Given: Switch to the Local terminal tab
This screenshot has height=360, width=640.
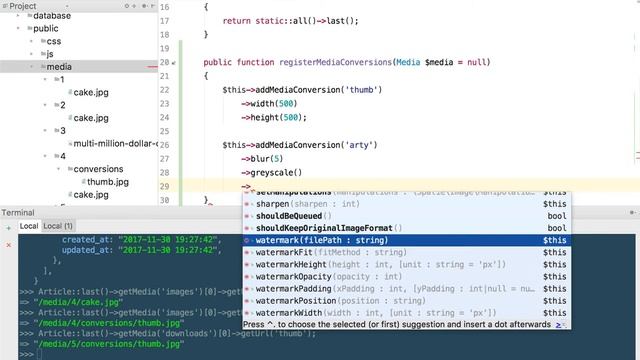Looking at the screenshot, I should pyautogui.click(x=29, y=226).
